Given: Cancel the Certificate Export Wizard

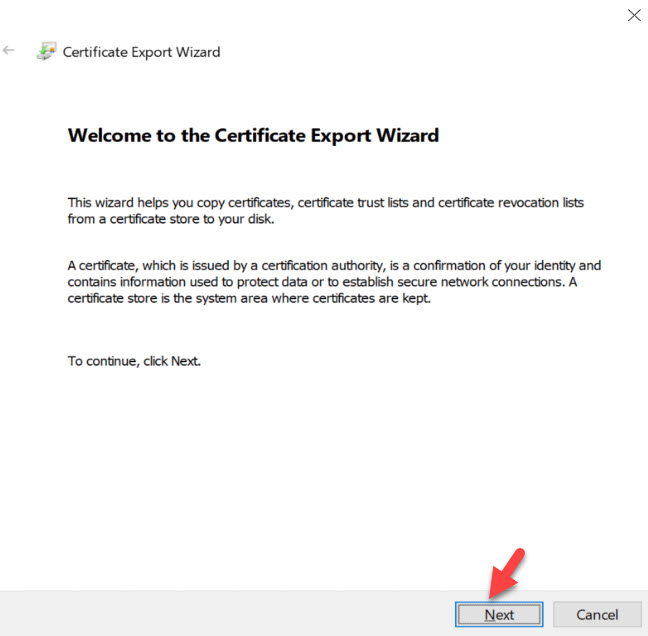Looking at the screenshot, I should point(597,614).
